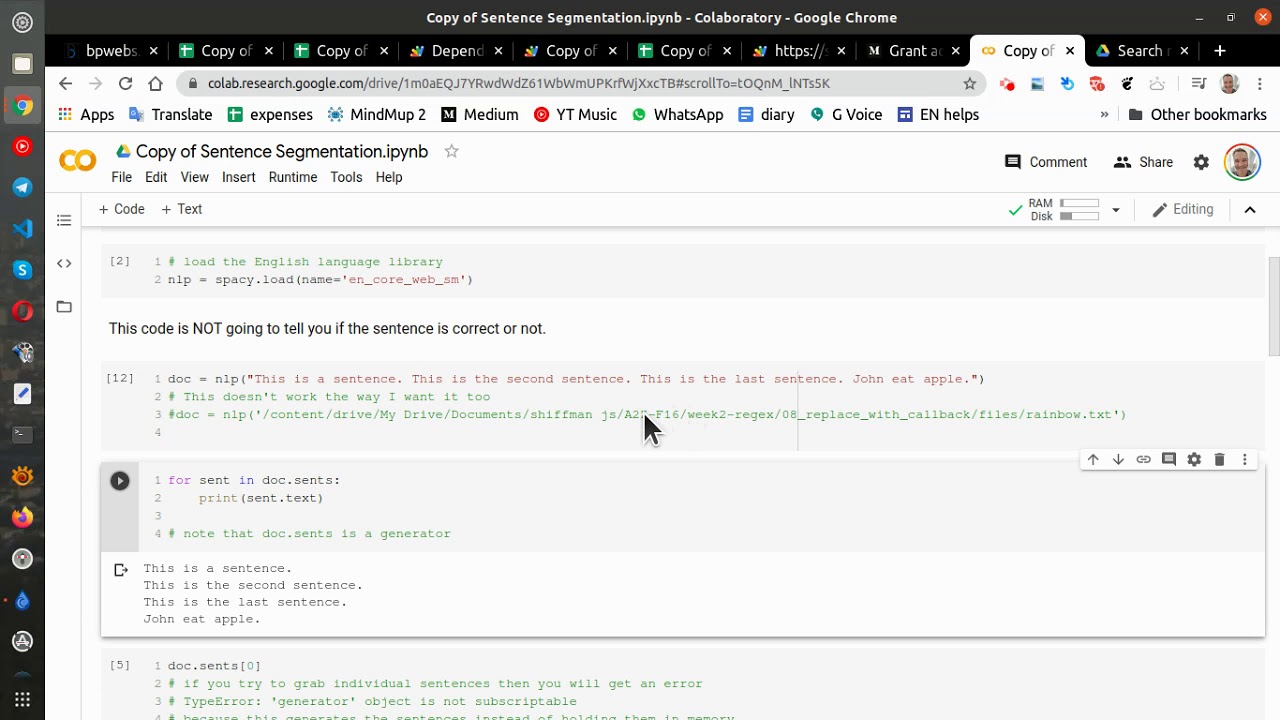Click output line 'John eat apple.'
This screenshot has height=720, width=1280.
click(x=201, y=619)
